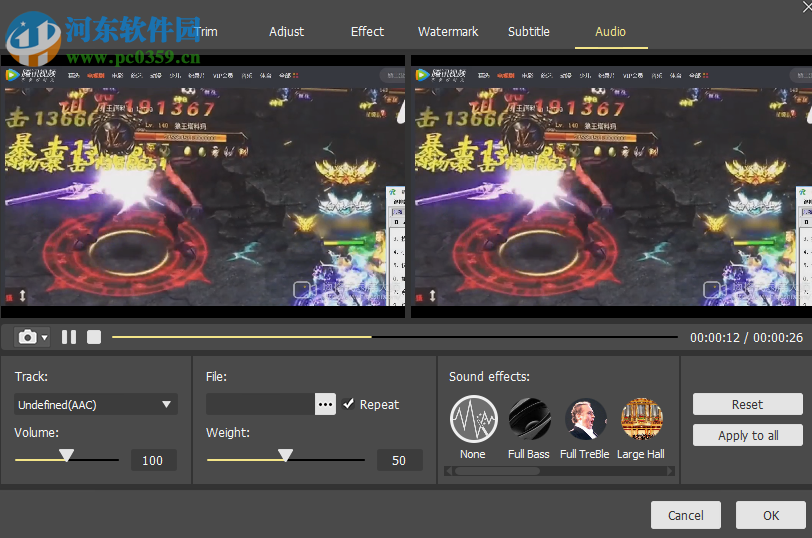Image resolution: width=812 pixels, height=538 pixels.
Task: Toggle the Repeat checkbox
Action: tap(349, 404)
